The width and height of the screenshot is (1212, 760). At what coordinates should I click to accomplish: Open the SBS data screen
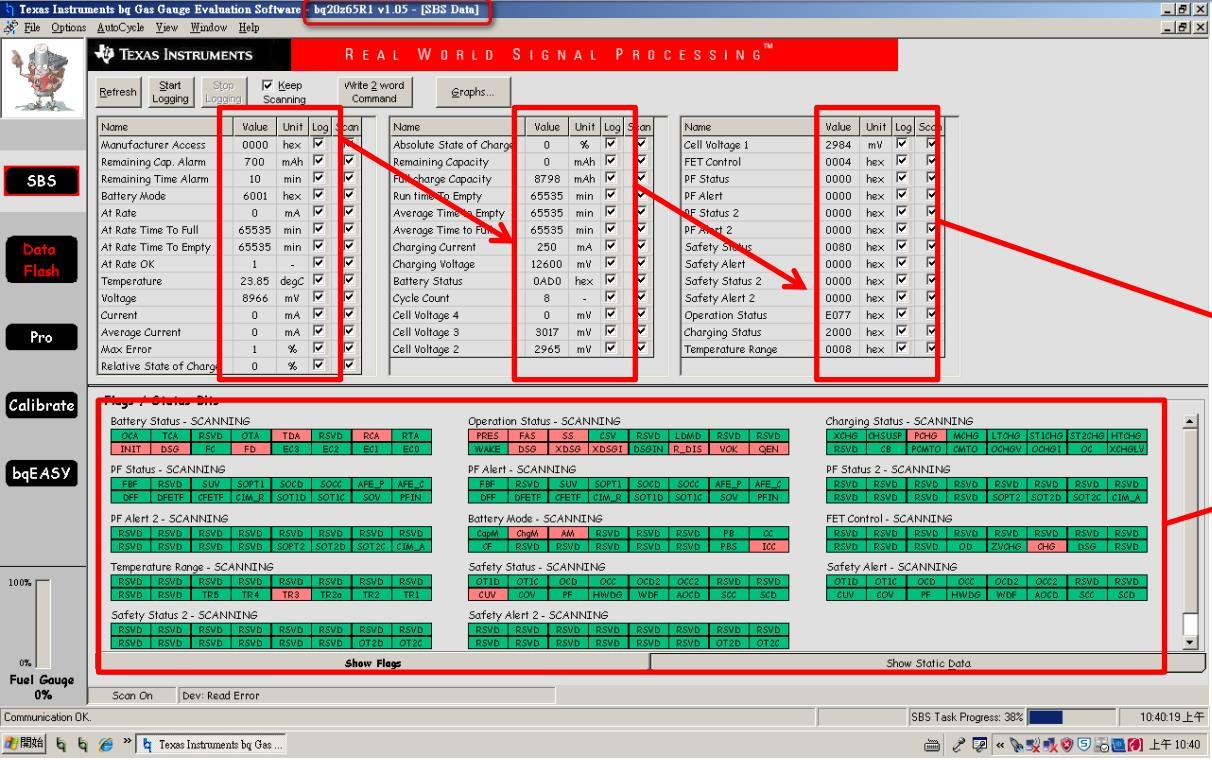click(x=41, y=181)
